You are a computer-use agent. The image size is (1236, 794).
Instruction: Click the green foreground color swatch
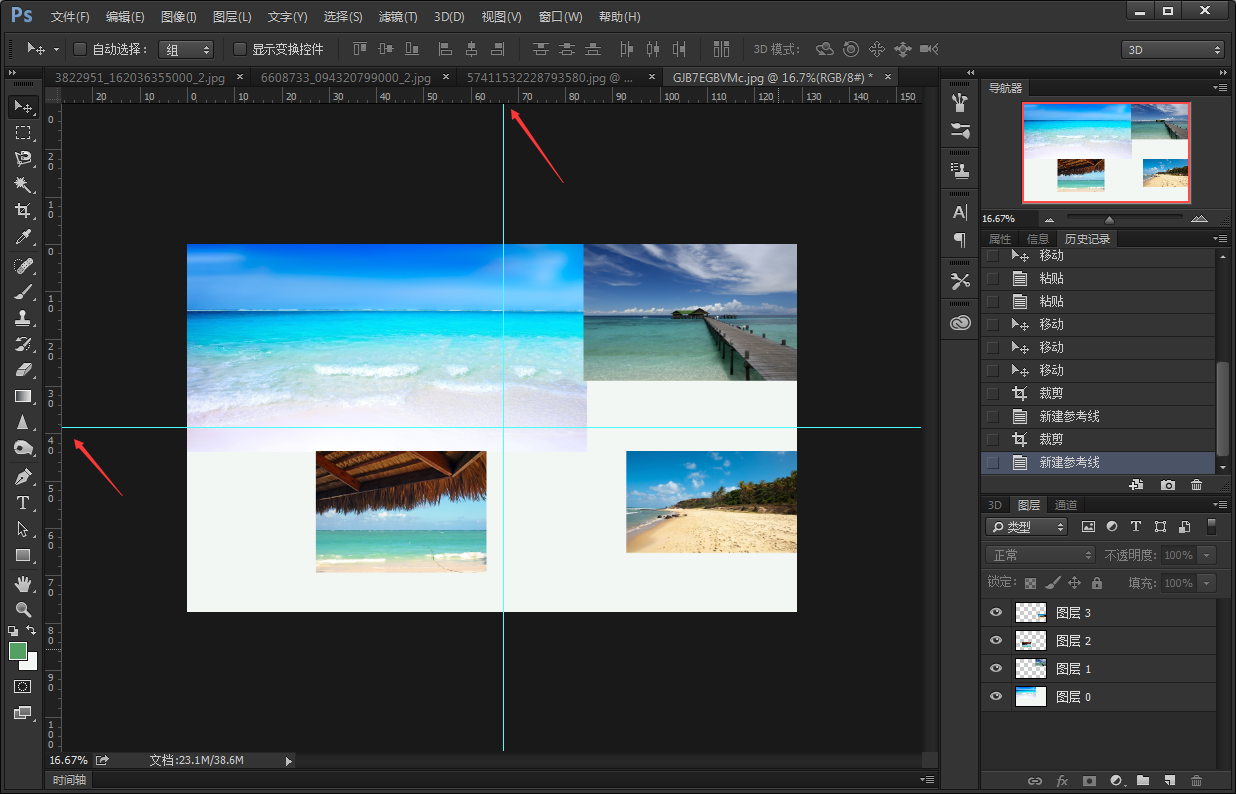pyautogui.click(x=18, y=651)
